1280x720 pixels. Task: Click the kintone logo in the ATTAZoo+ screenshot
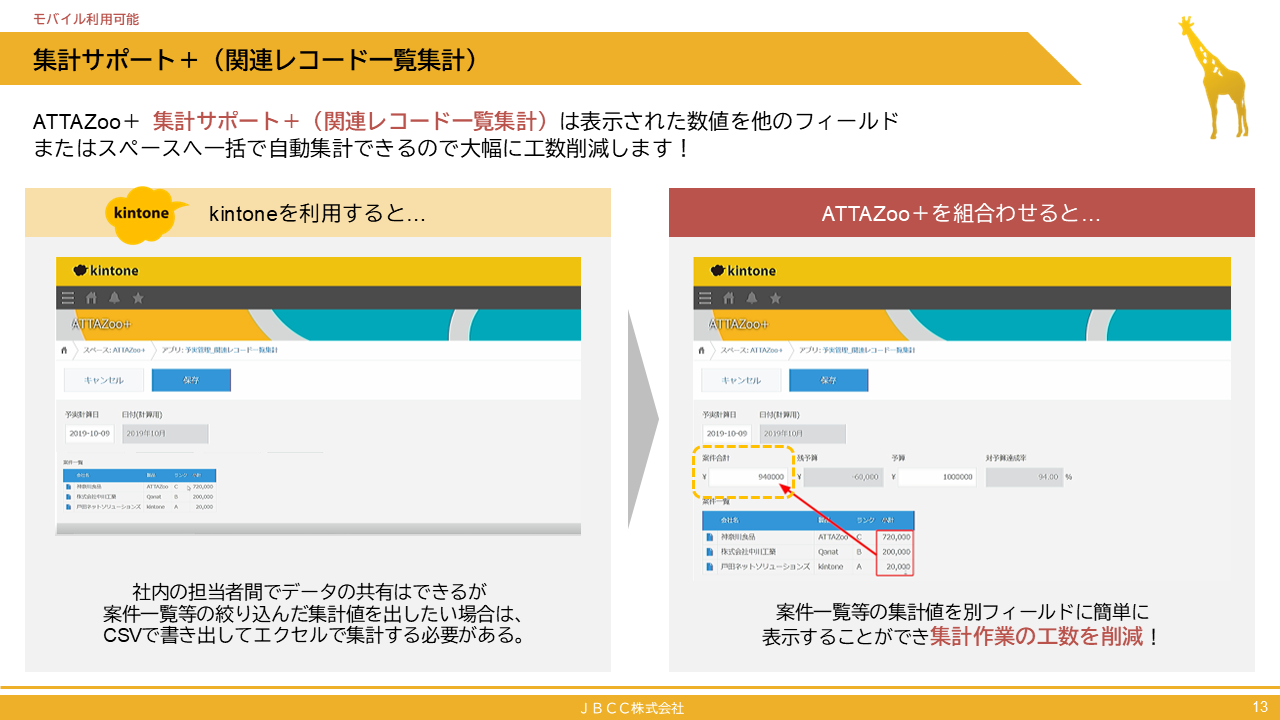(745, 270)
